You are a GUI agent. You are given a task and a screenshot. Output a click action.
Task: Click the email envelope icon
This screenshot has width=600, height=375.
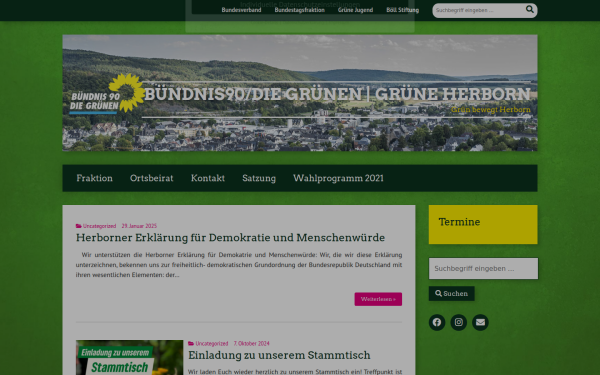(x=480, y=322)
